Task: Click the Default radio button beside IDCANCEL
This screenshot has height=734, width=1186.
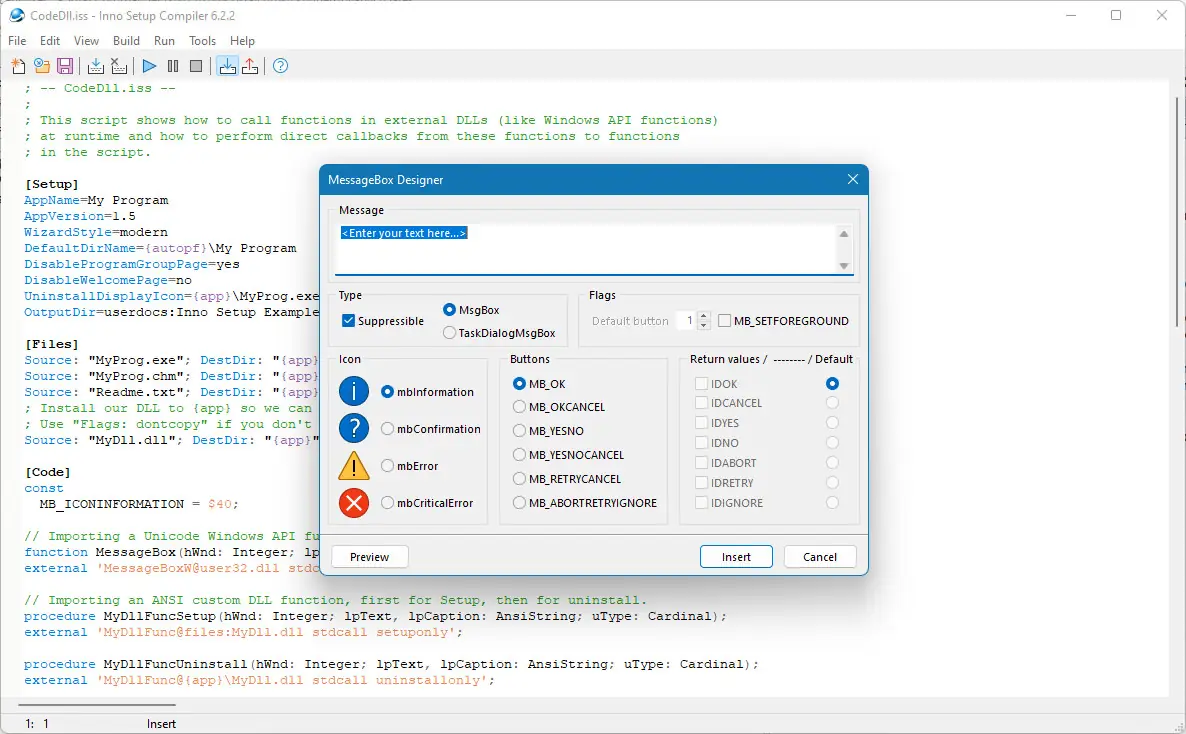Action: pyautogui.click(x=832, y=403)
